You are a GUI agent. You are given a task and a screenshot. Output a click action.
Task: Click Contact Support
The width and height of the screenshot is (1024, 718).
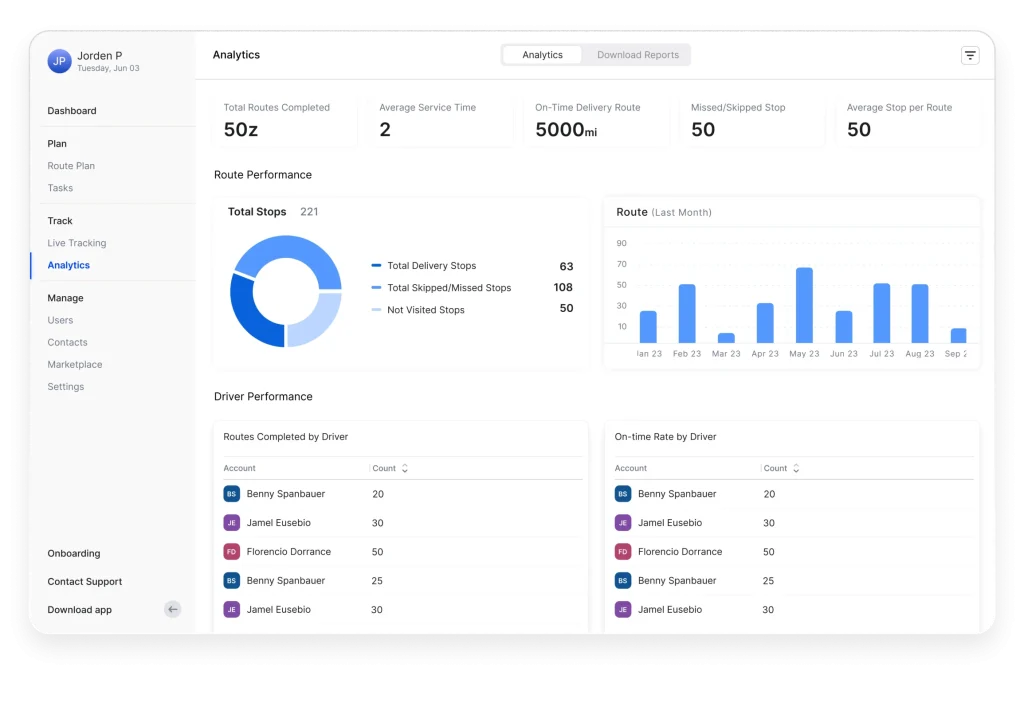click(85, 581)
